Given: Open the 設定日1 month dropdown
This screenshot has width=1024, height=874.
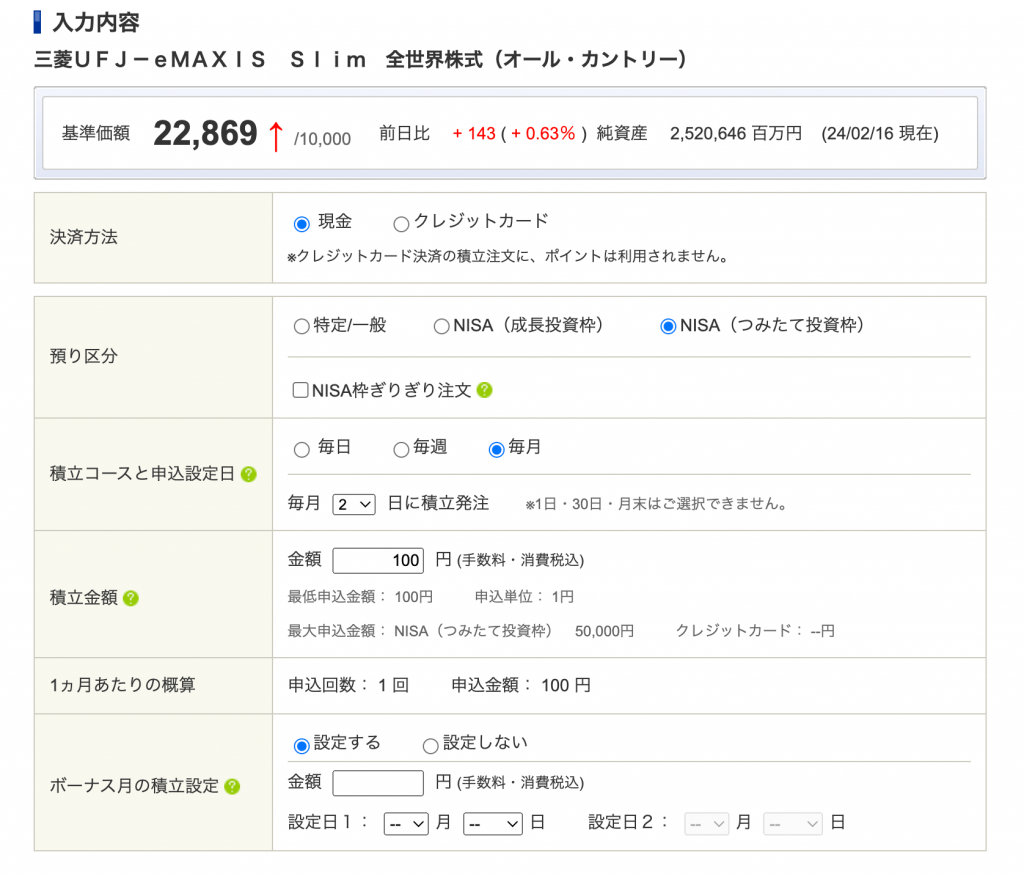Looking at the screenshot, I should [x=405, y=822].
